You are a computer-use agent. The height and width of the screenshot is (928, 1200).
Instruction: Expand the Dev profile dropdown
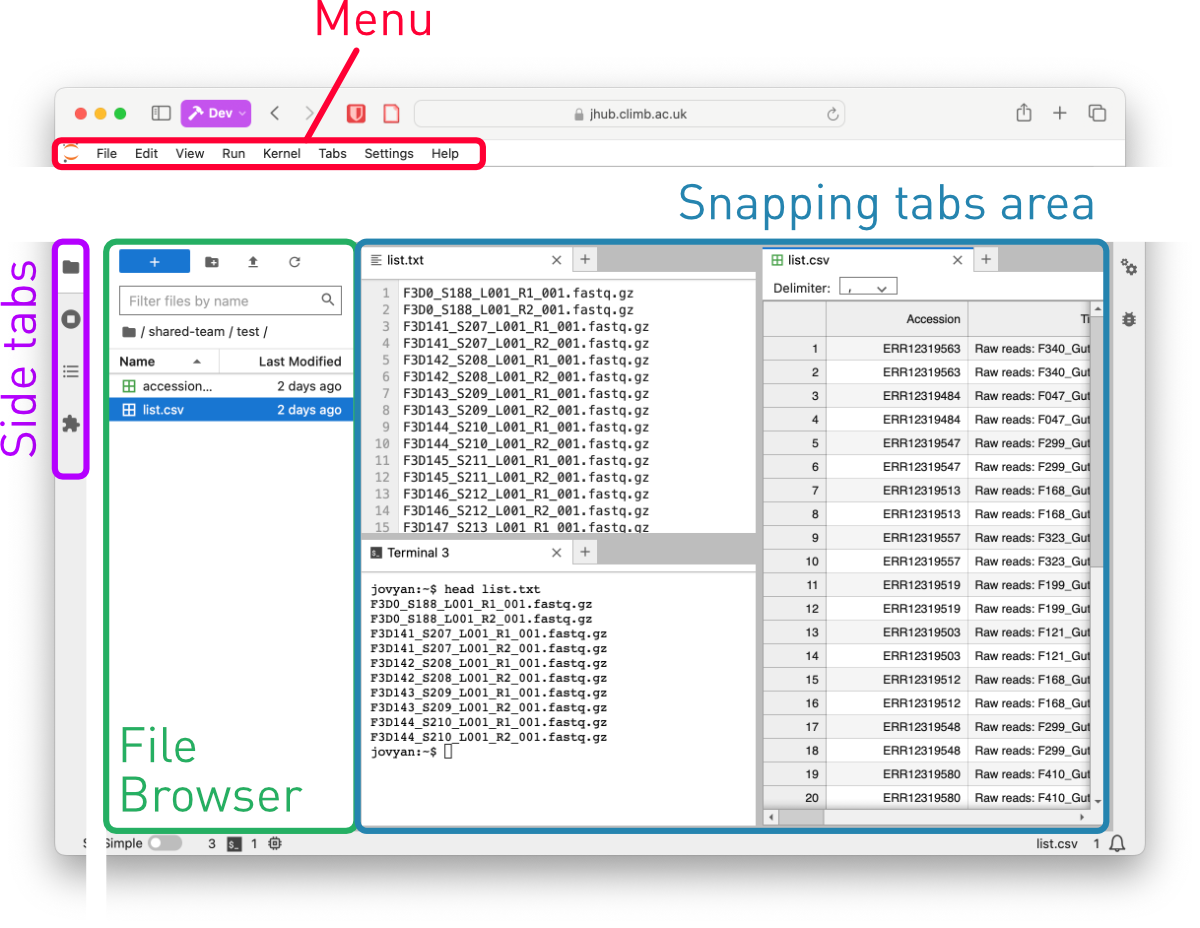pos(216,113)
